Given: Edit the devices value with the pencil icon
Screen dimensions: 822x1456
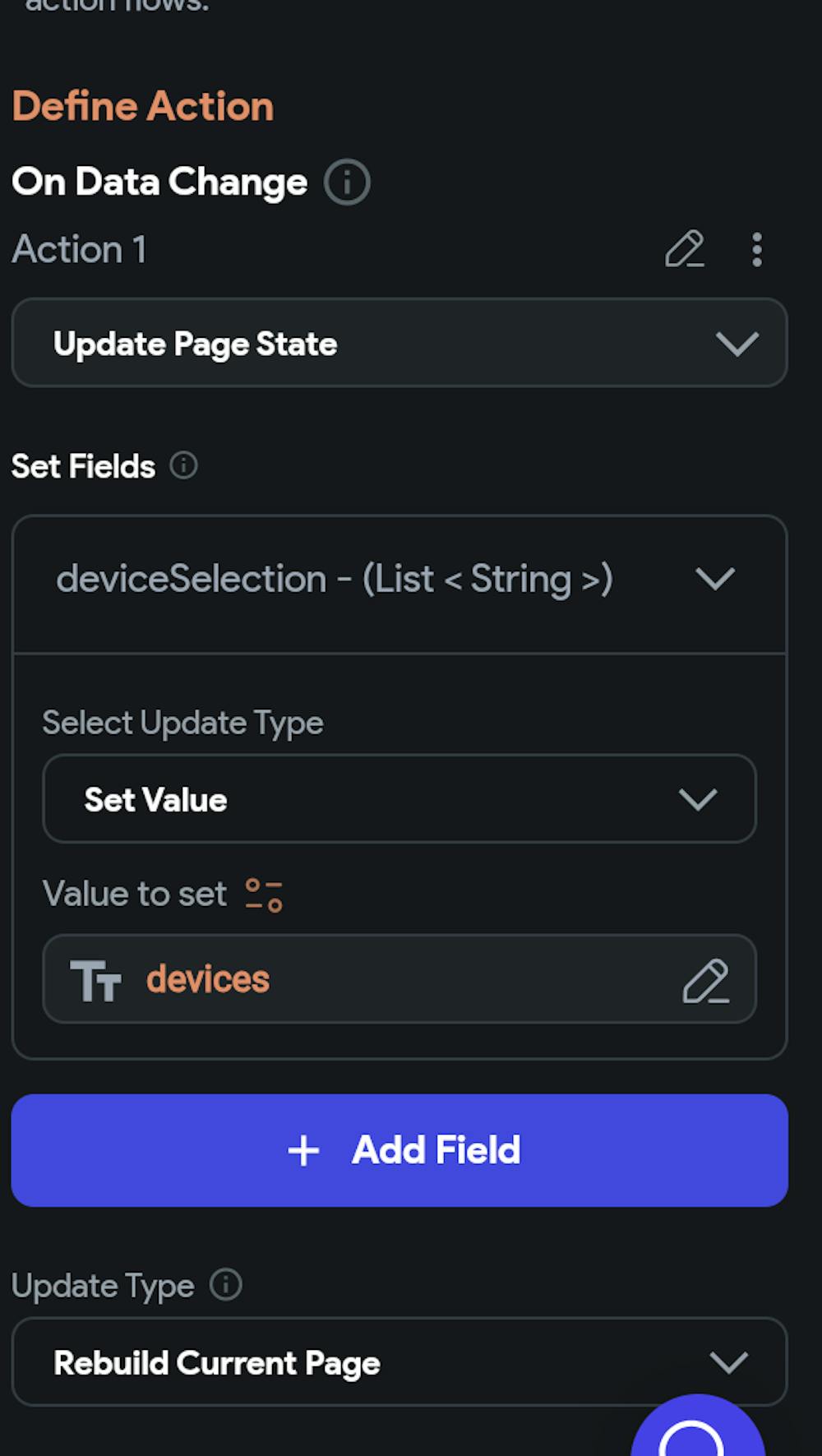Looking at the screenshot, I should (x=705, y=980).
